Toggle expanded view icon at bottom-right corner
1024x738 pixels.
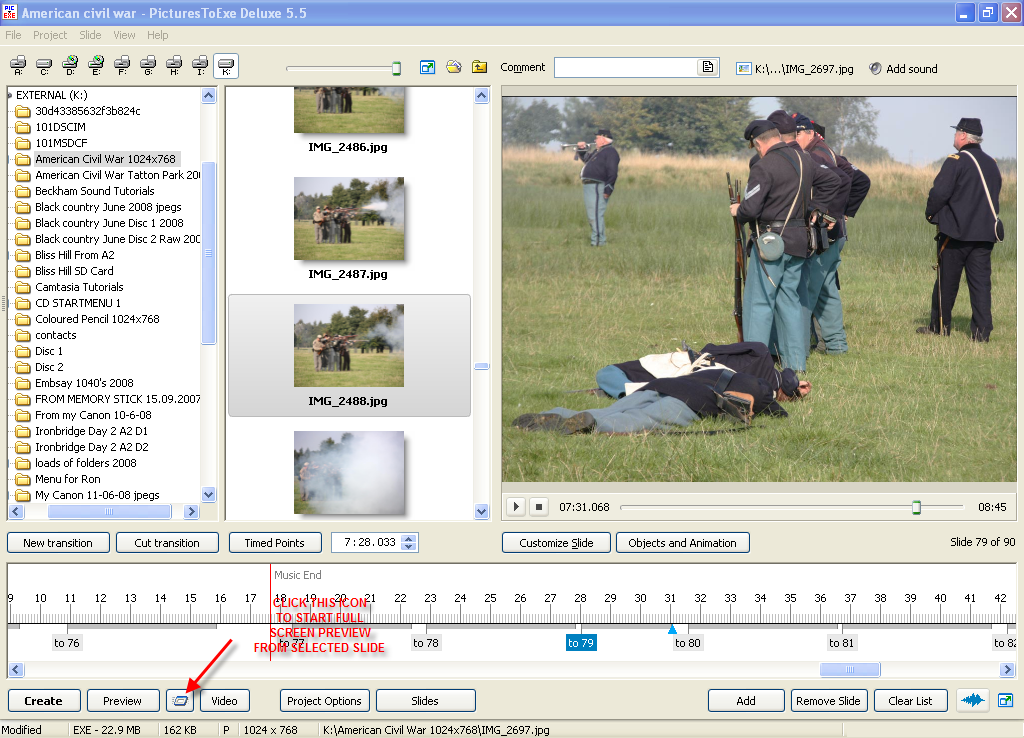(1005, 701)
